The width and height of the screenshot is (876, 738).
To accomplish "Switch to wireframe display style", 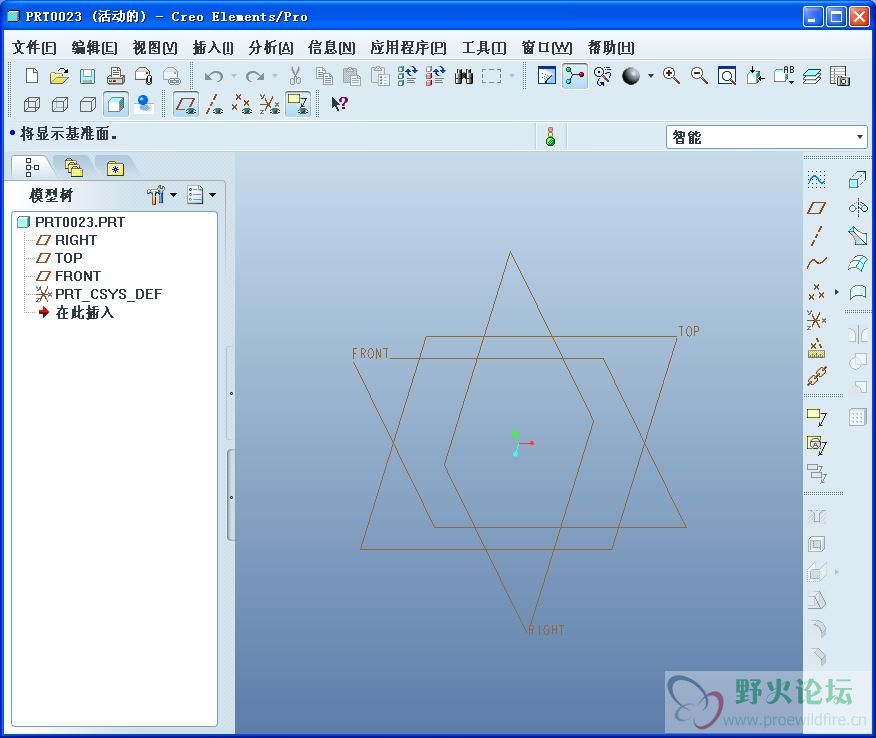I will pos(32,104).
